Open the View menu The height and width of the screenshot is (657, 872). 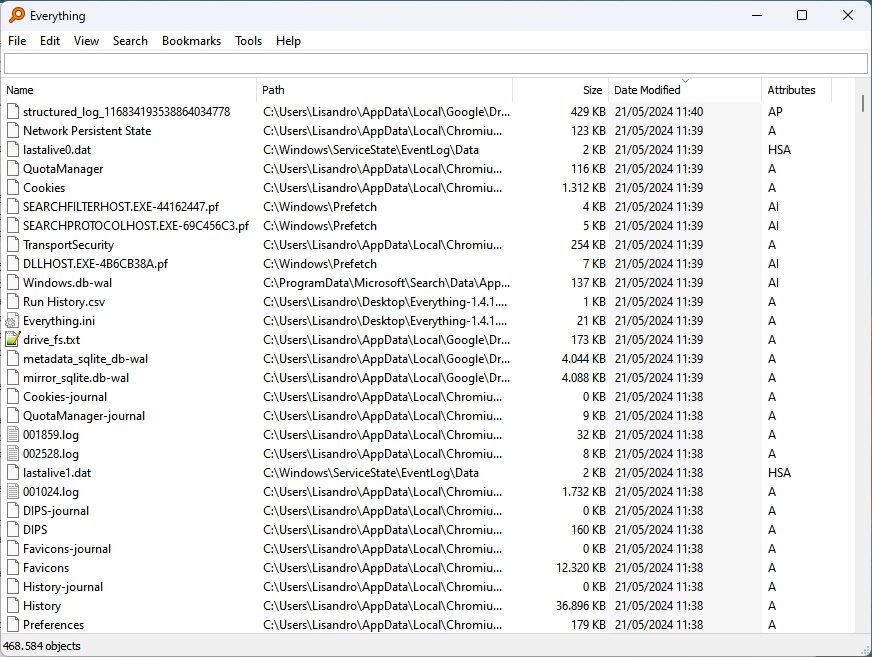[86, 41]
